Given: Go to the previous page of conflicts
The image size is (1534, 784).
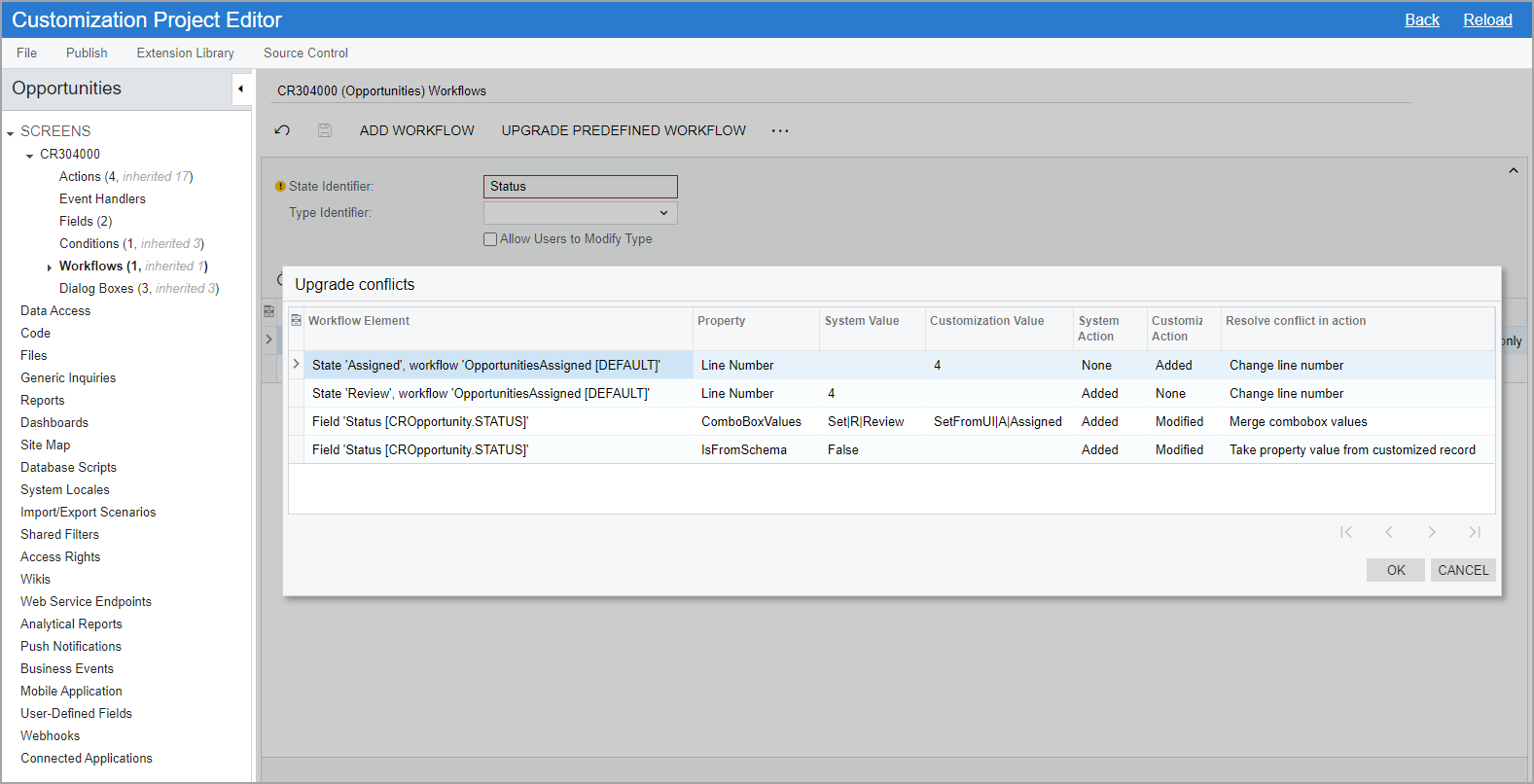Looking at the screenshot, I should click(1389, 532).
